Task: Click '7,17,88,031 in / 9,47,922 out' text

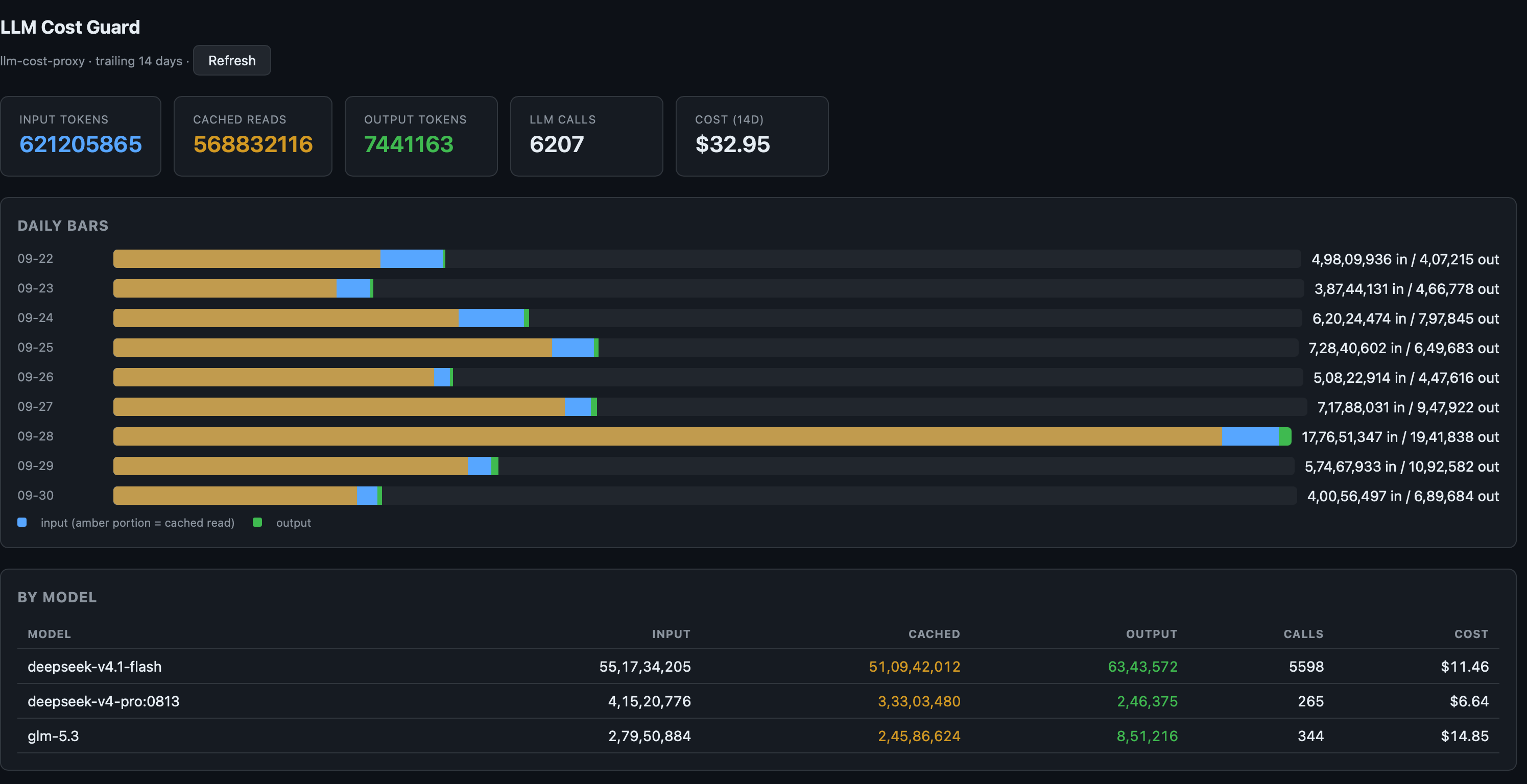Action: pos(1408,408)
